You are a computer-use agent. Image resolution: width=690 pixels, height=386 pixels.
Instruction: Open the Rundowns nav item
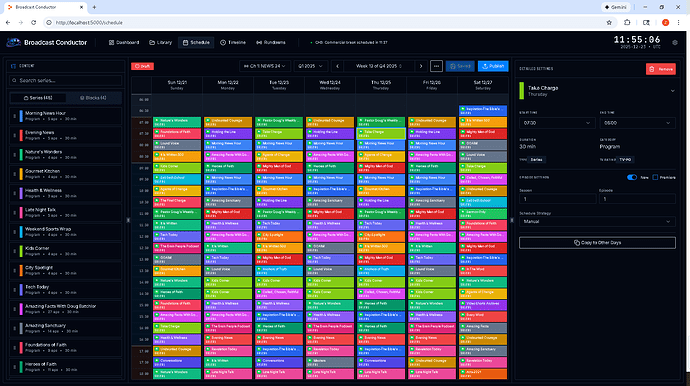coord(271,43)
